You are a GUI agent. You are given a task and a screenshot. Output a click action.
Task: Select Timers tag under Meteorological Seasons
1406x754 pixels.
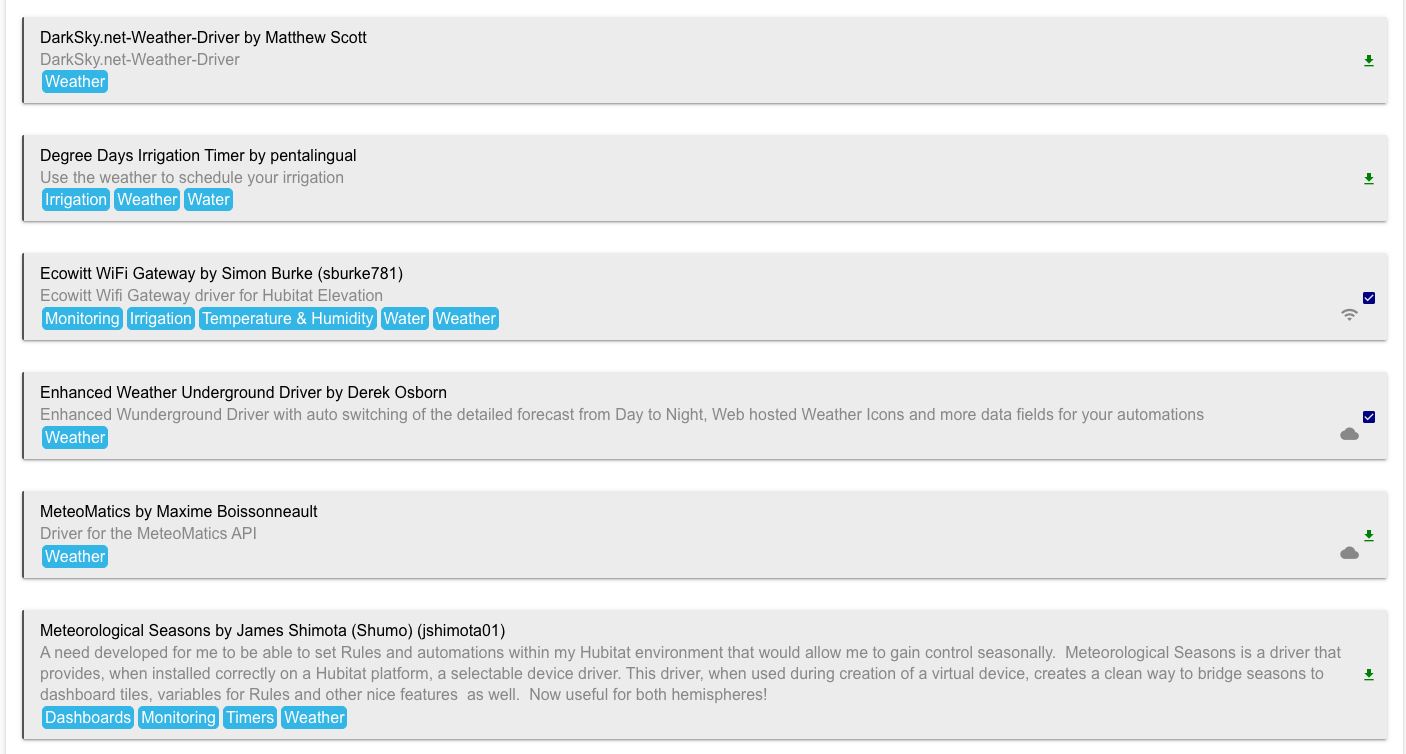click(250, 718)
